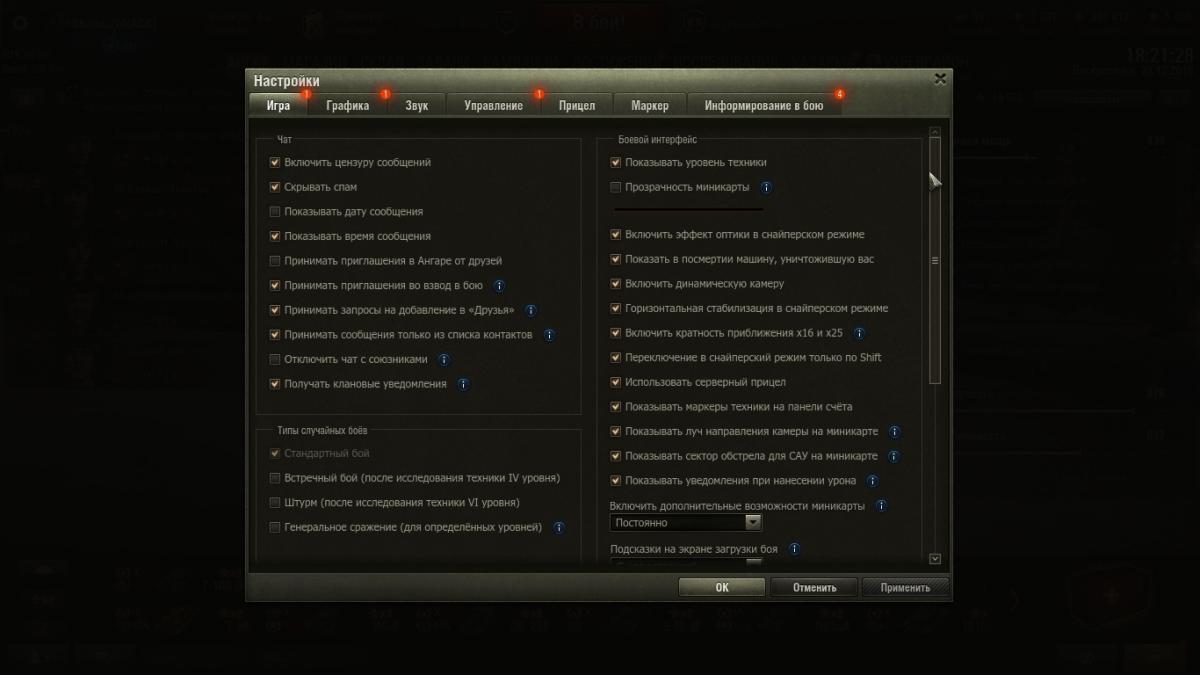Uncheck Скрывать спам
The width and height of the screenshot is (1200, 675).
pos(275,187)
